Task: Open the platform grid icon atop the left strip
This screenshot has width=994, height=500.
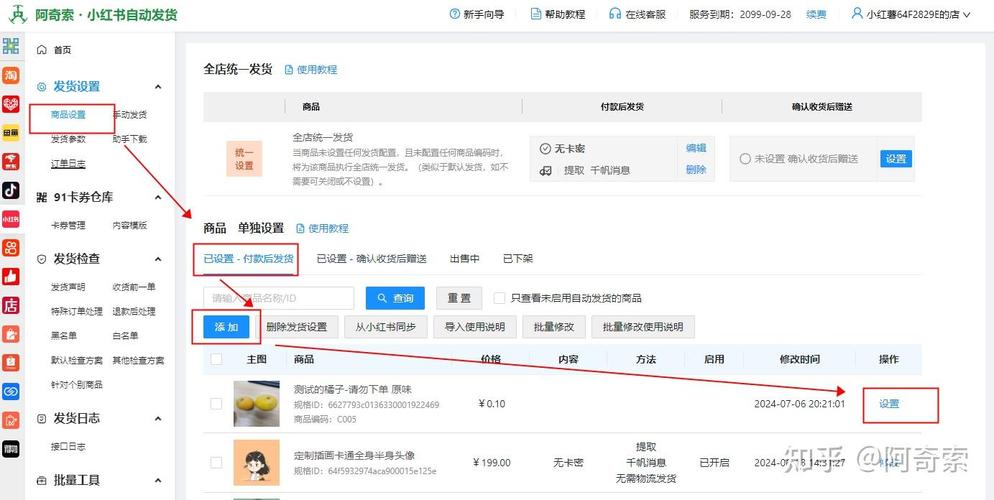Action: pos(11,46)
